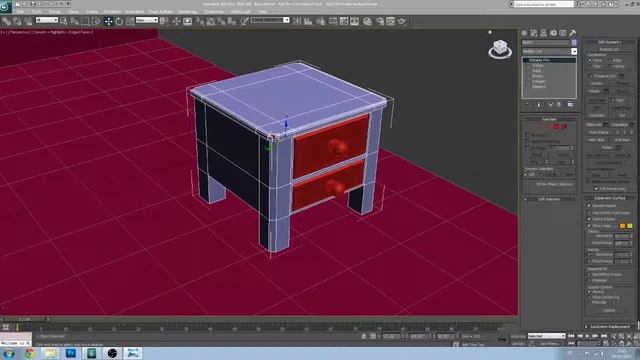
Task: Click the Mirror tool icon
Action: point(297,21)
